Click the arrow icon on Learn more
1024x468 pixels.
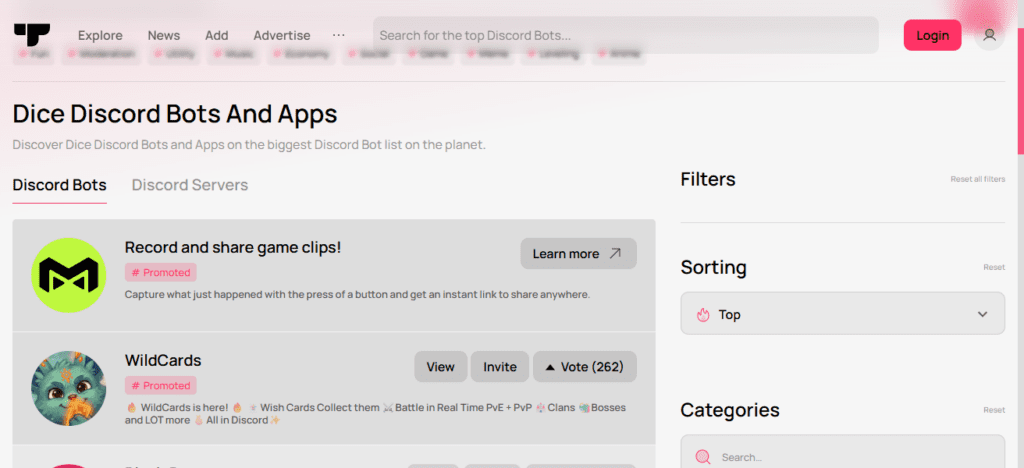pos(615,254)
